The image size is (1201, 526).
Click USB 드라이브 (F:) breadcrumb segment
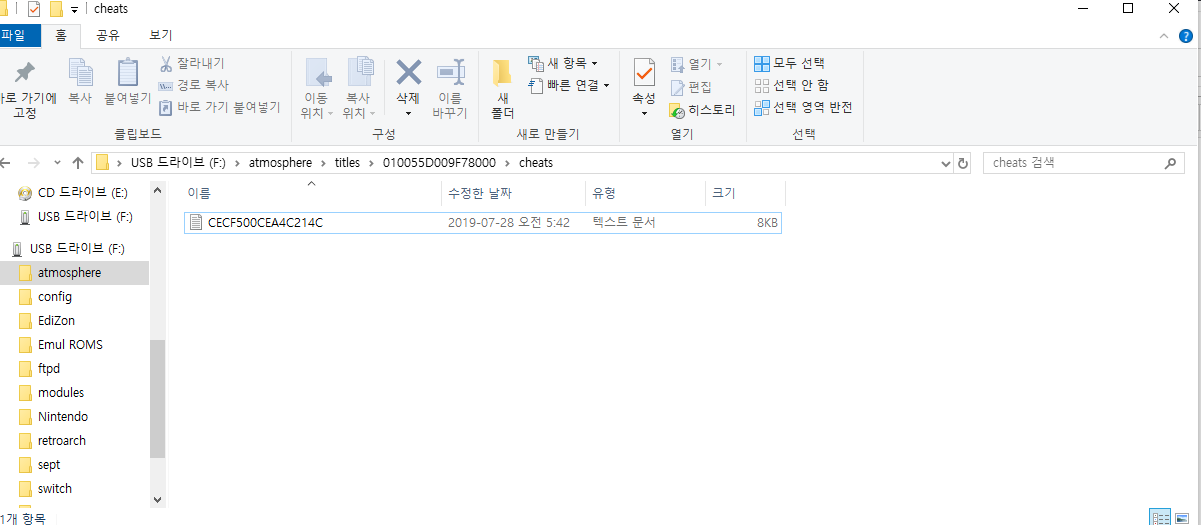click(x=177, y=163)
